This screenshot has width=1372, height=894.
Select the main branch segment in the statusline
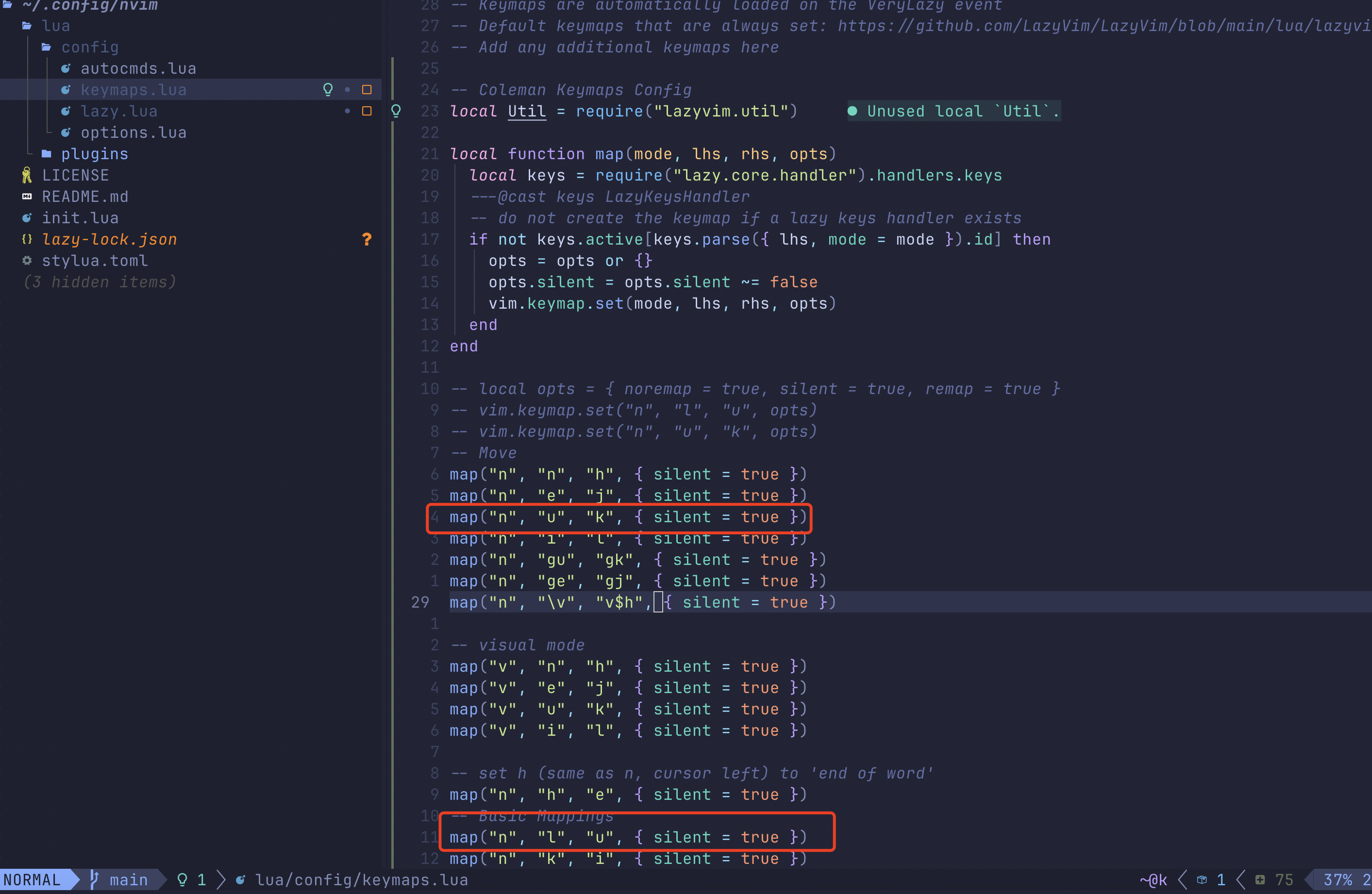(x=128, y=879)
